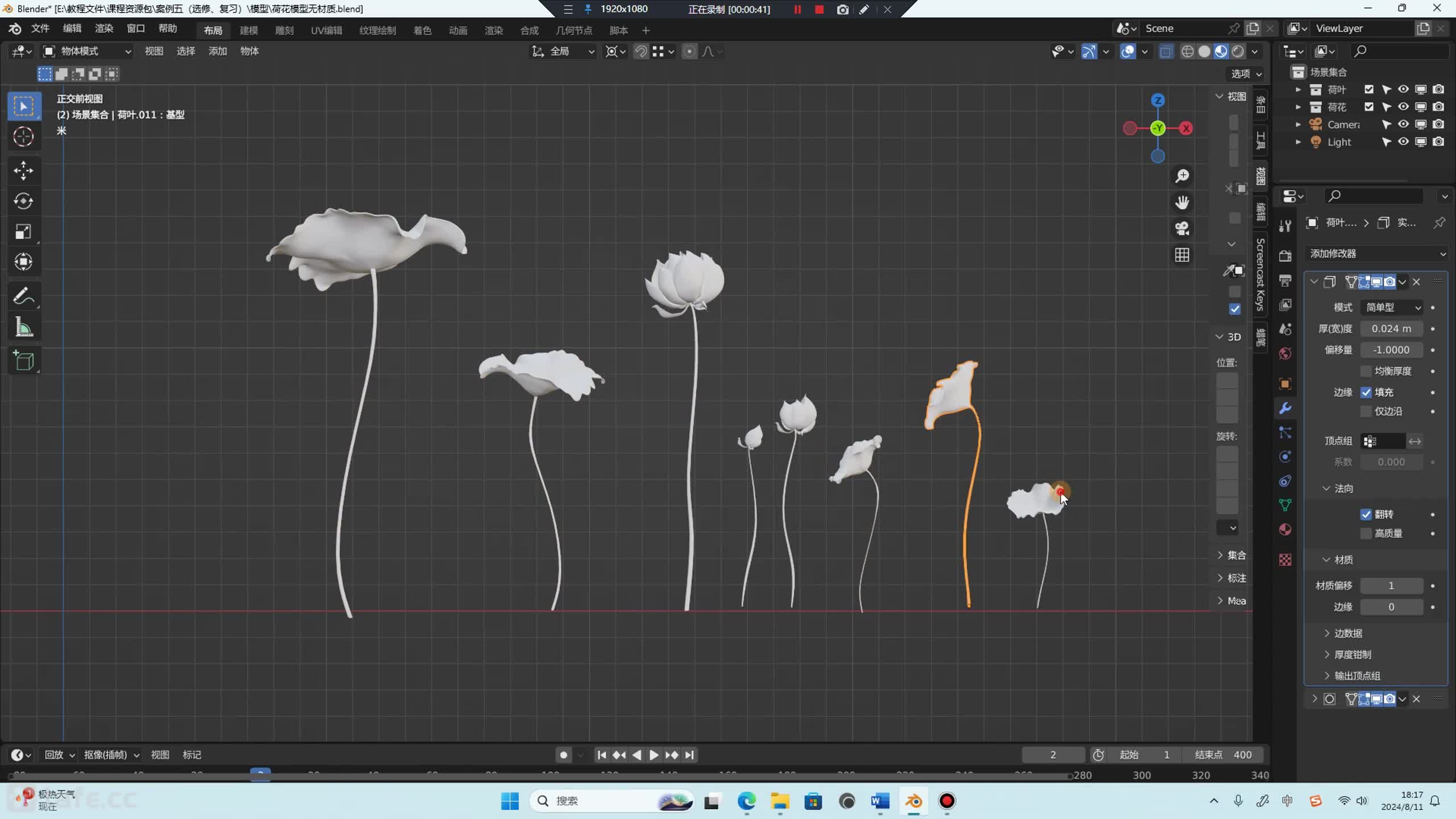
Task: Open the Object properties orange square tab
Action: [x=1285, y=383]
